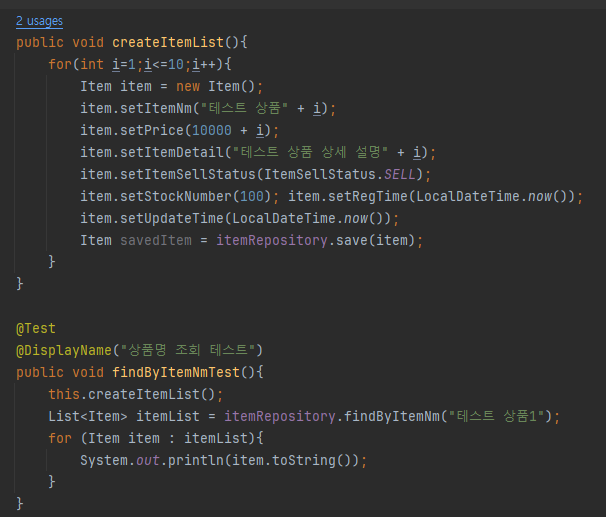Screen dimensions: 606x517
Task: Click List<Item> type declaration
Action: coord(88,417)
